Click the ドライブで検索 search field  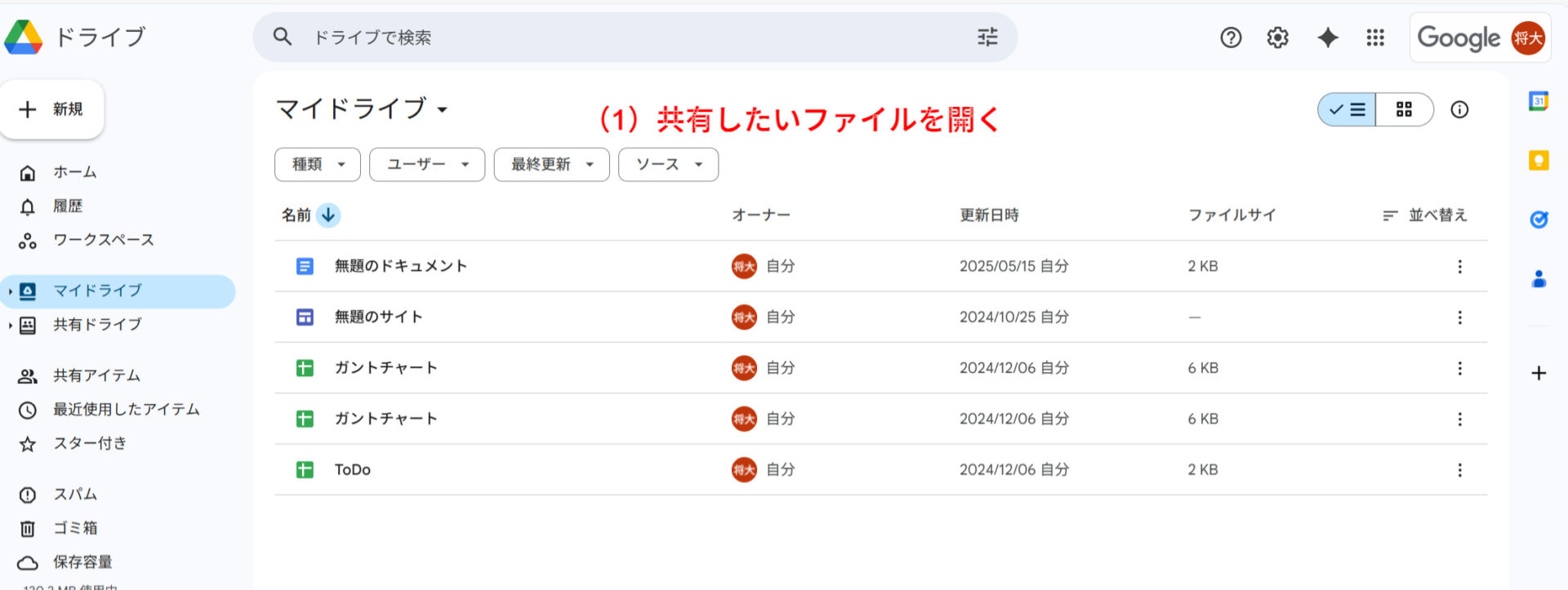tap(635, 37)
